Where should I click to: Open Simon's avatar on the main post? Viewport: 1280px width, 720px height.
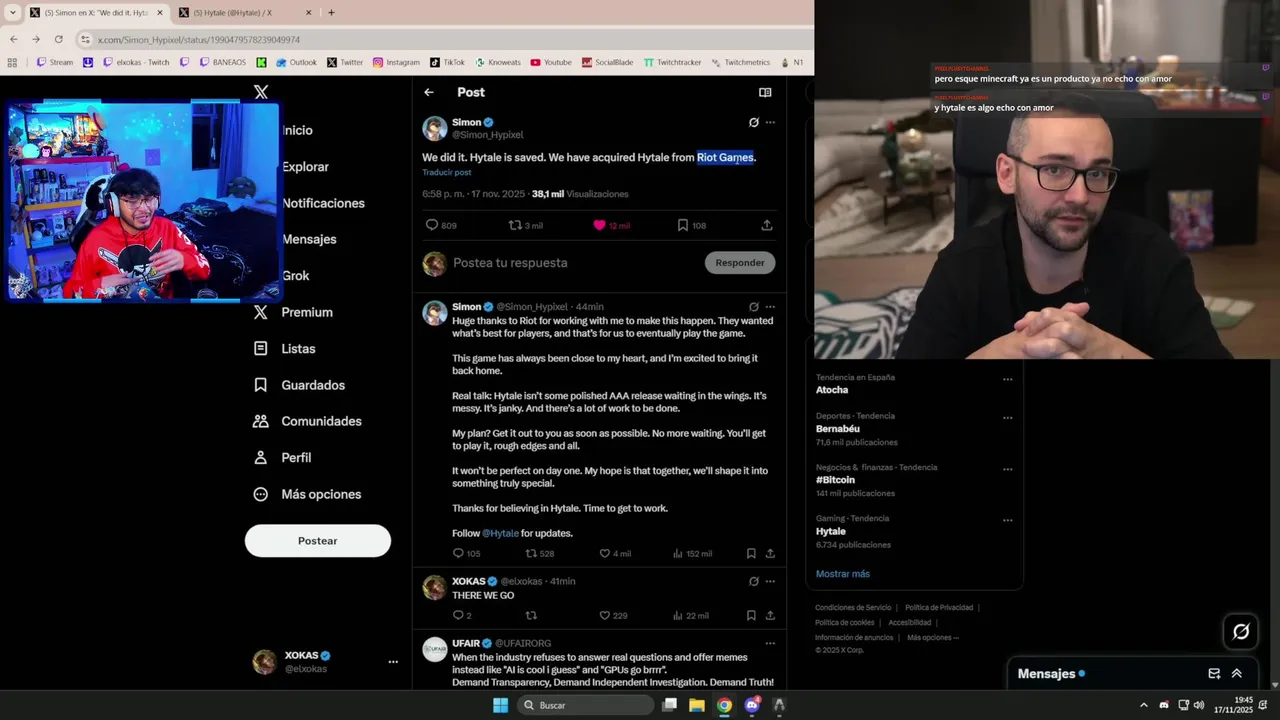[435, 128]
